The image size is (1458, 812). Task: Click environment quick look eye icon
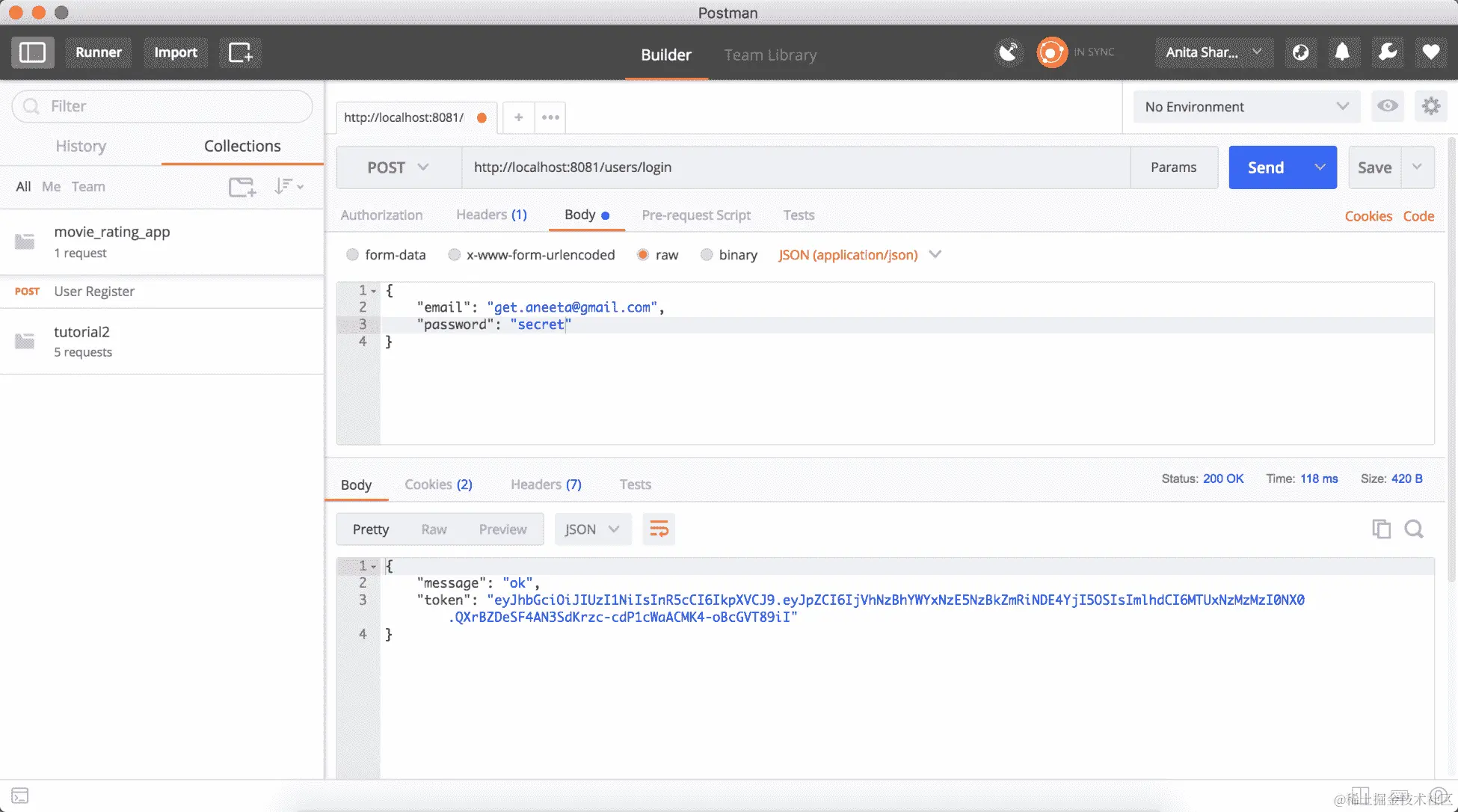pyautogui.click(x=1387, y=106)
